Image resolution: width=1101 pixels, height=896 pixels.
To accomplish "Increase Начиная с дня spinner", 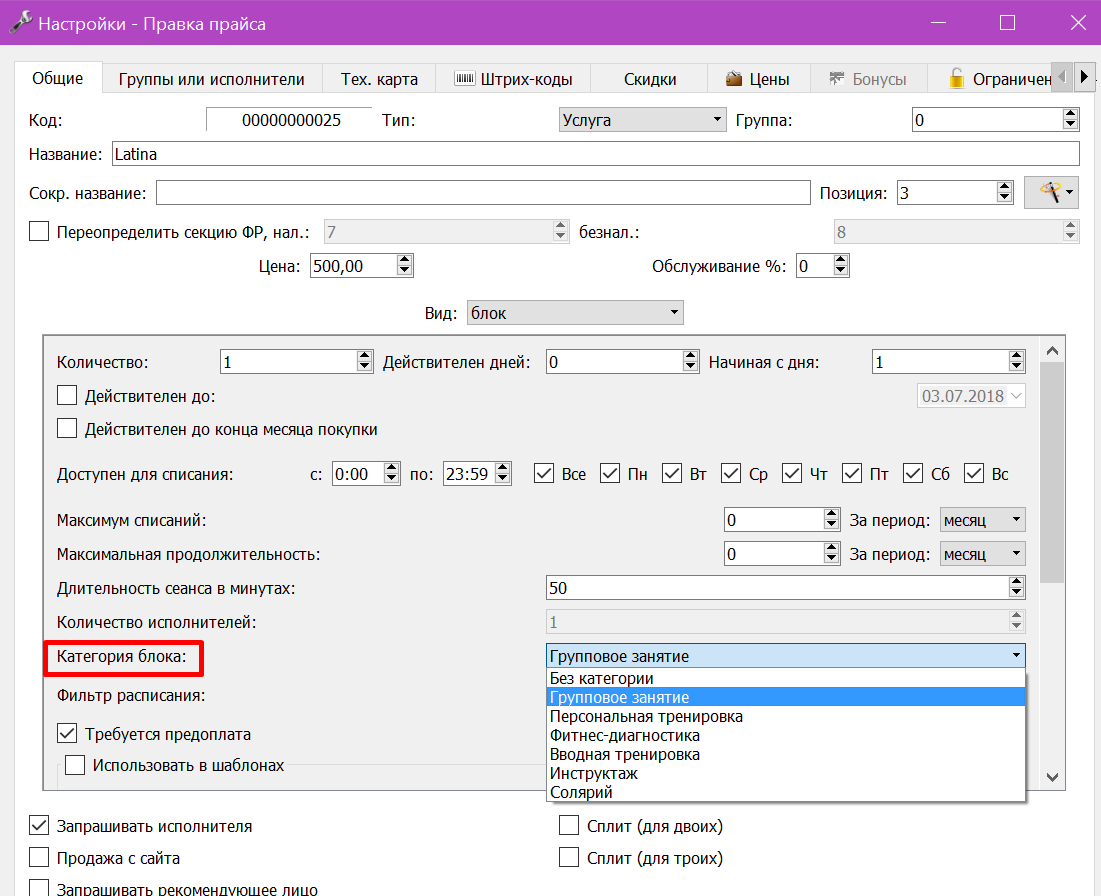I will (1016, 356).
